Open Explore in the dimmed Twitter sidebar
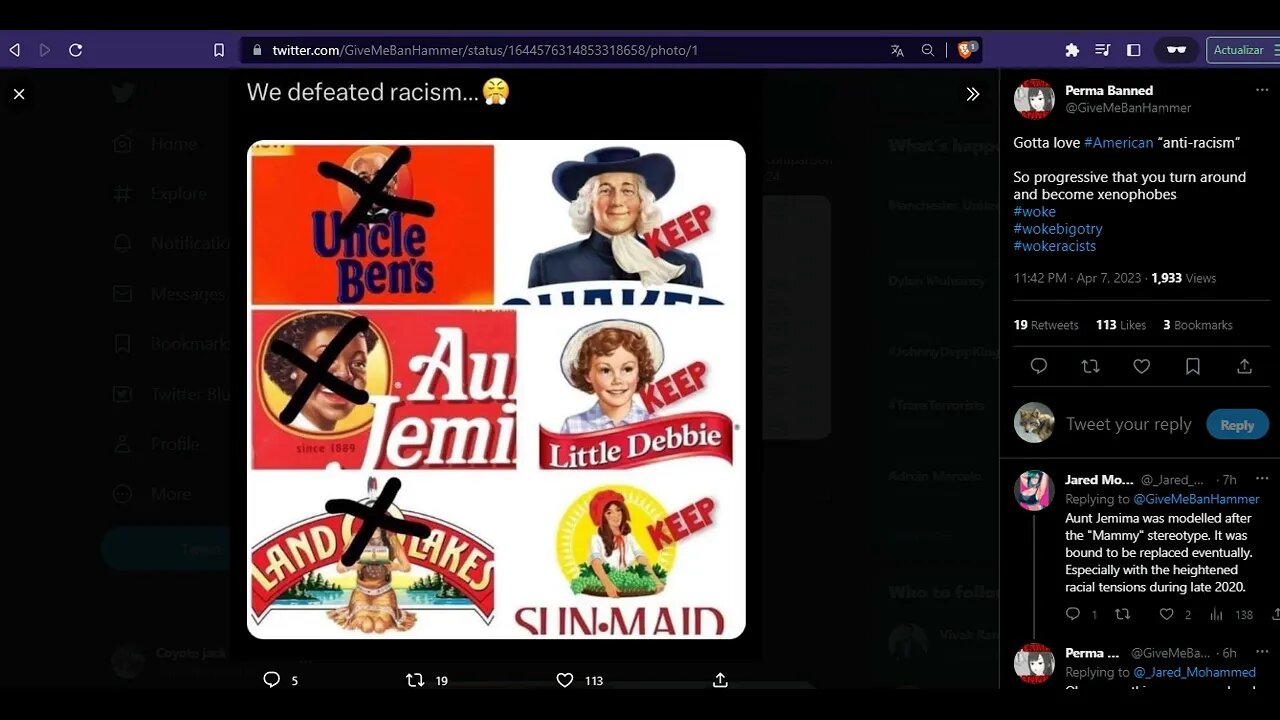The height and width of the screenshot is (720, 1280). [x=160, y=194]
